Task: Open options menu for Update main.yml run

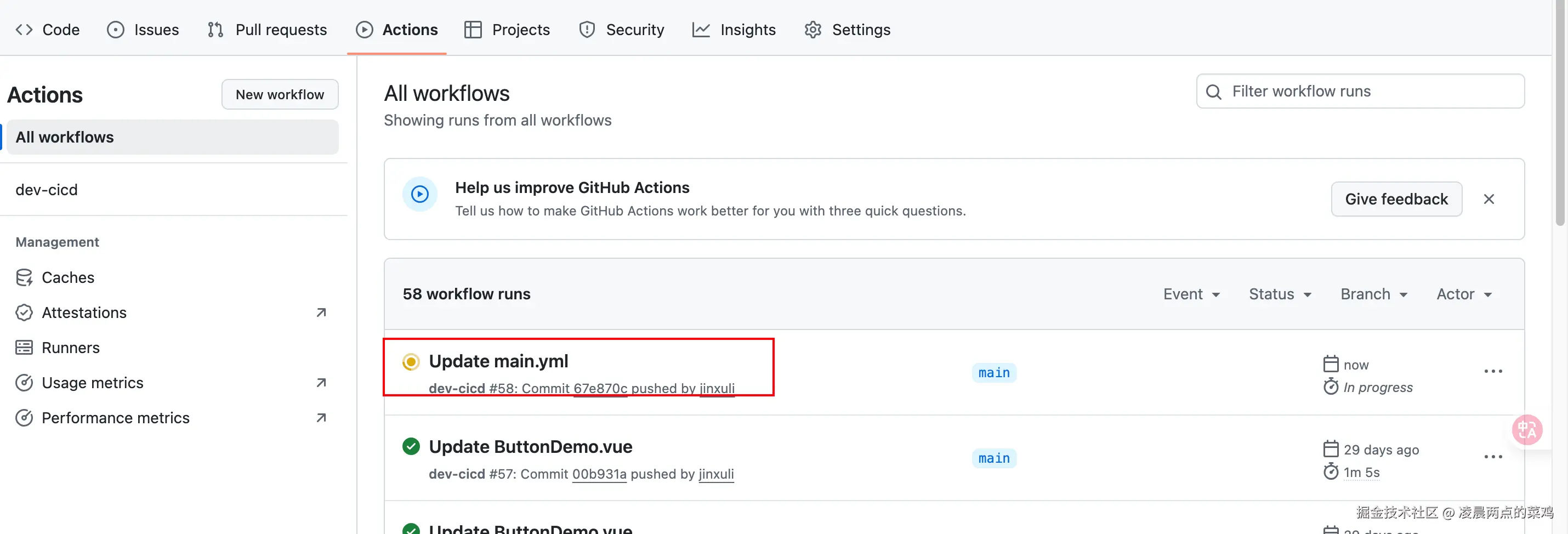Action: (x=1492, y=371)
